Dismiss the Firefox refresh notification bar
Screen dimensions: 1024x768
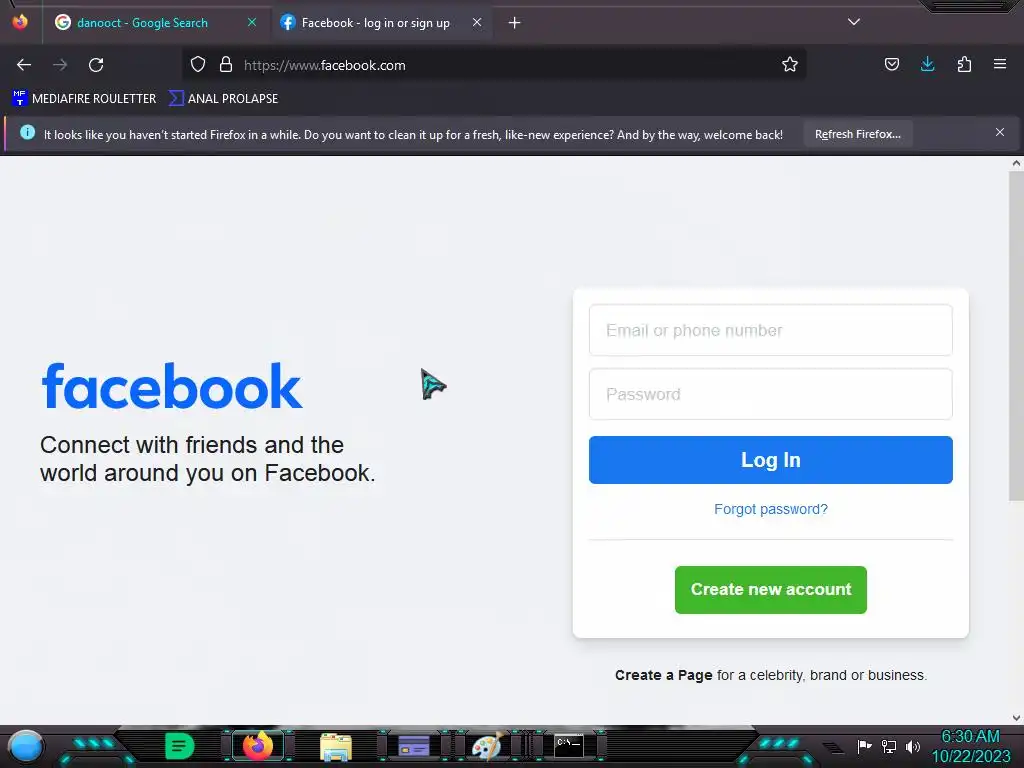click(x=1000, y=133)
